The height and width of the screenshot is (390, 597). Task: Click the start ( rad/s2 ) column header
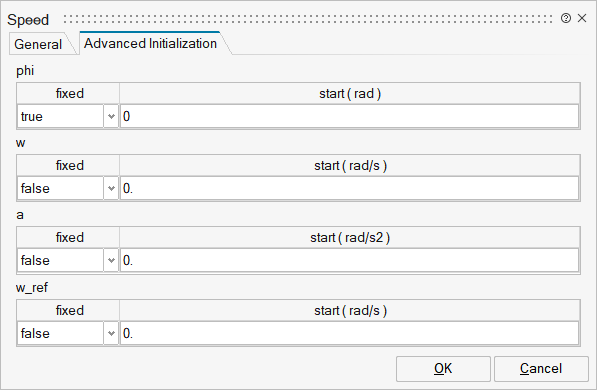350,237
